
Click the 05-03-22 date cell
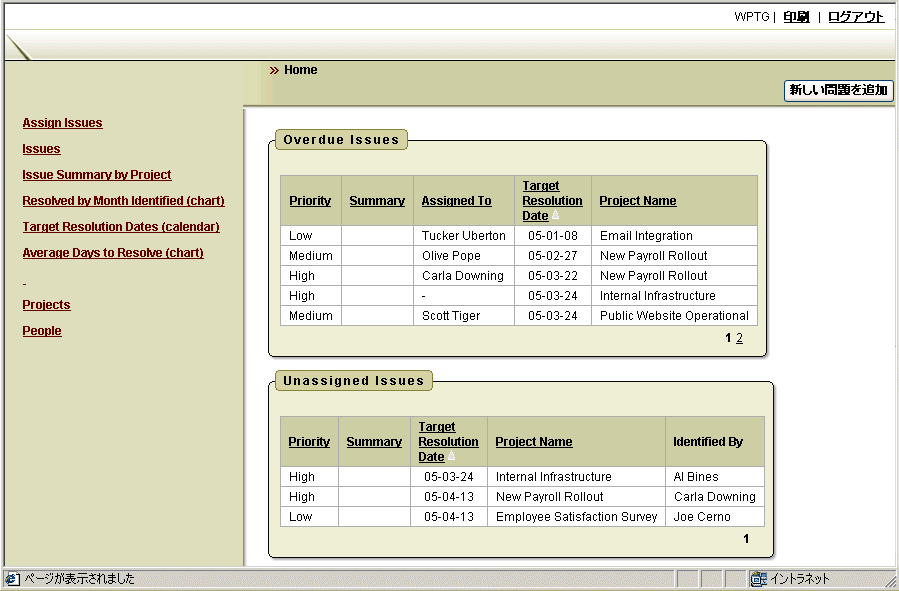[553, 276]
